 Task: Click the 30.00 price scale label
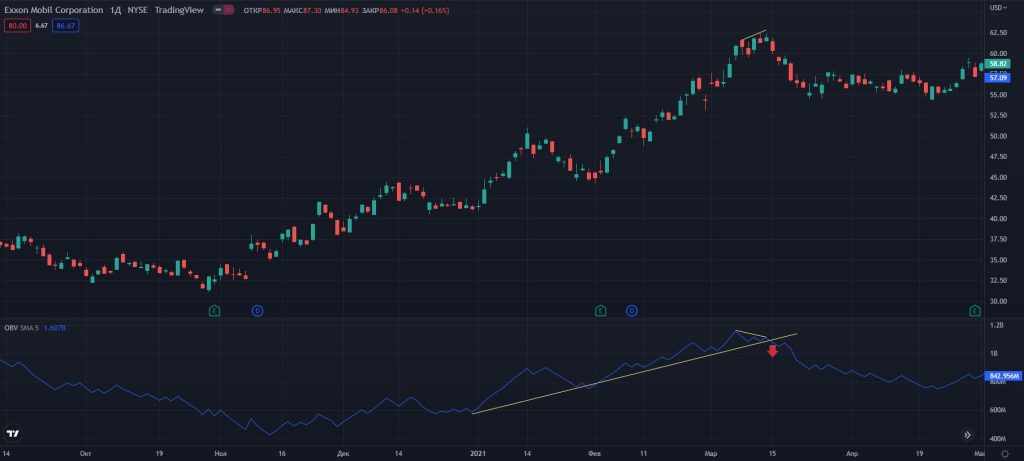pos(997,302)
